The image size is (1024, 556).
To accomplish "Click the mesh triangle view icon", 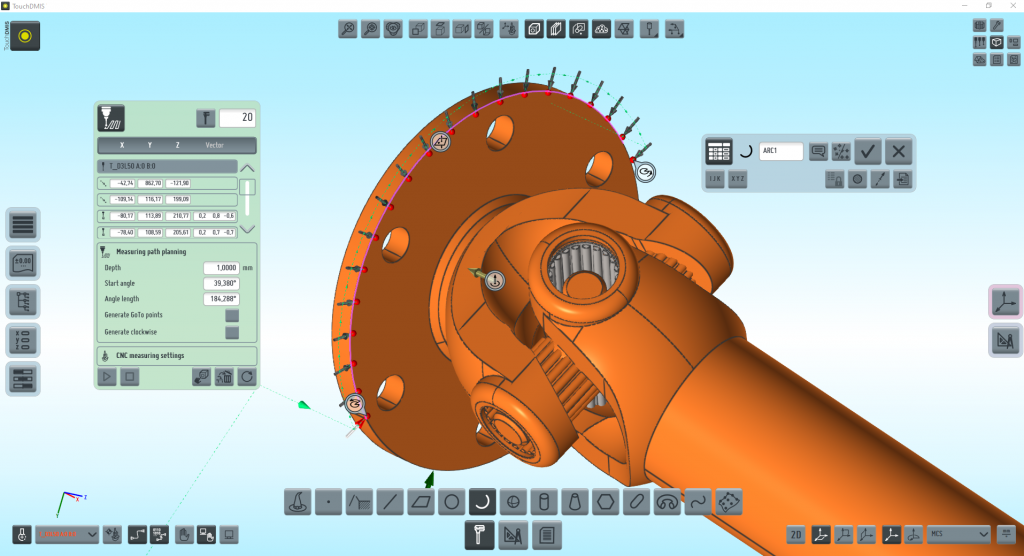I will 624,29.
